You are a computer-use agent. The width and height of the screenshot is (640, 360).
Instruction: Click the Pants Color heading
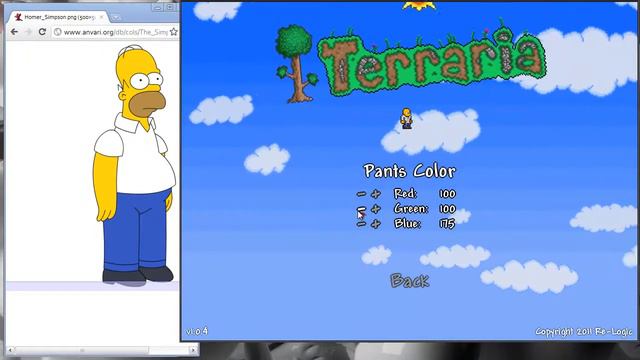(409, 171)
